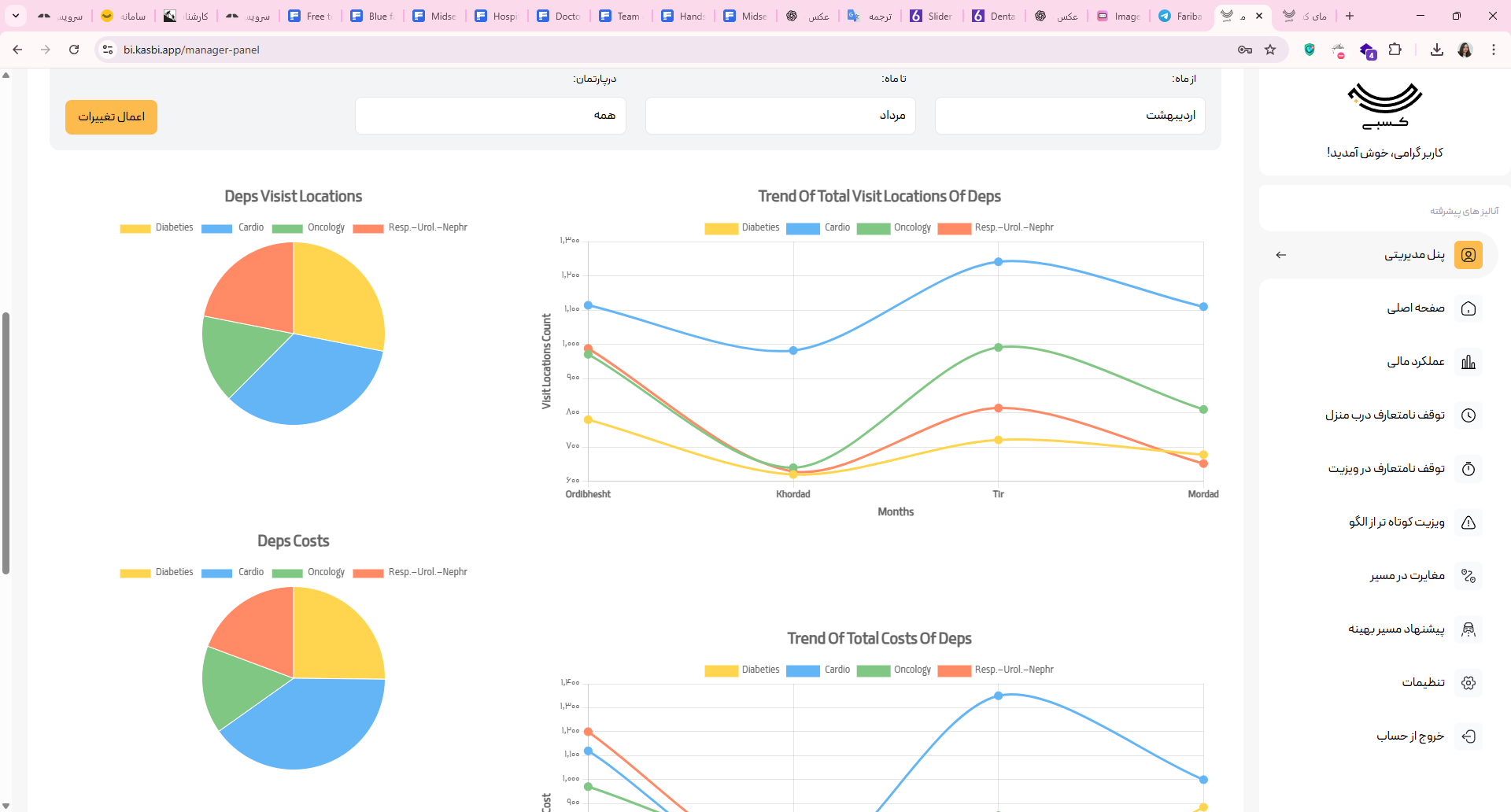Image resolution: width=1511 pixels, height=812 pixels.
Task: Open پیشنهاد مسیر بهینه menu item
Action: [x=1396, y=629]
